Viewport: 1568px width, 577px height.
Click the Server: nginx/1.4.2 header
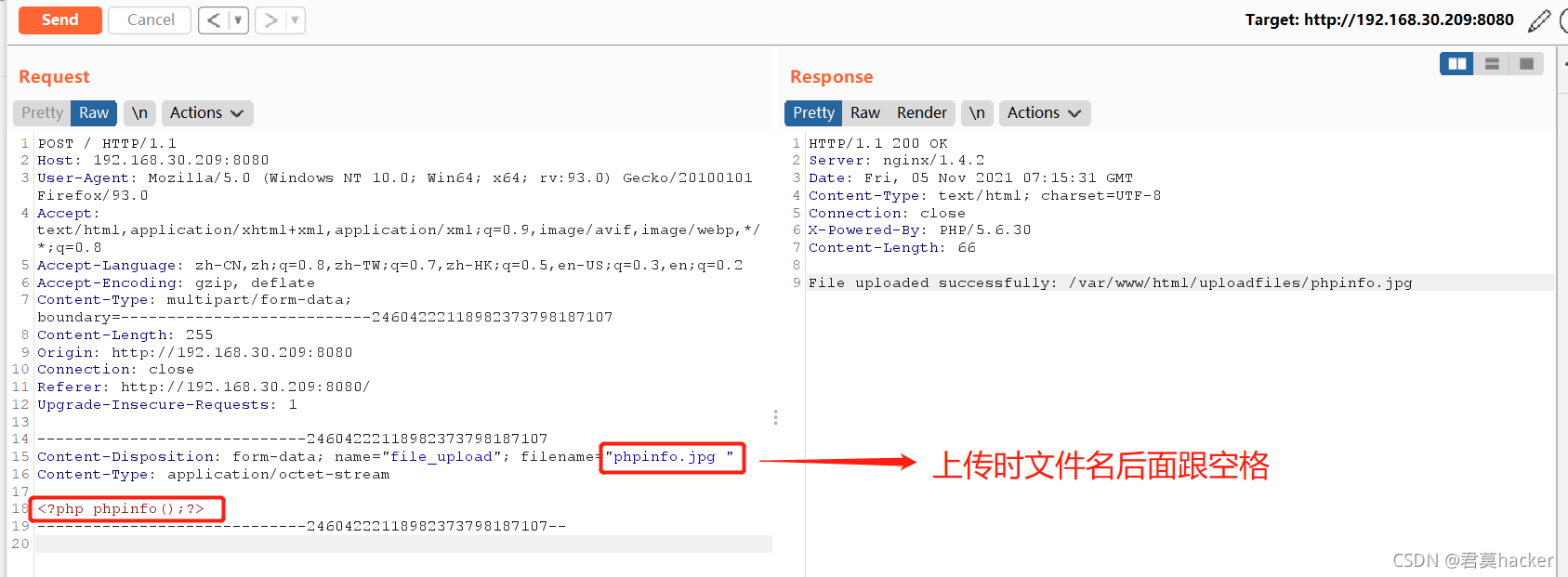click(897, 160)
